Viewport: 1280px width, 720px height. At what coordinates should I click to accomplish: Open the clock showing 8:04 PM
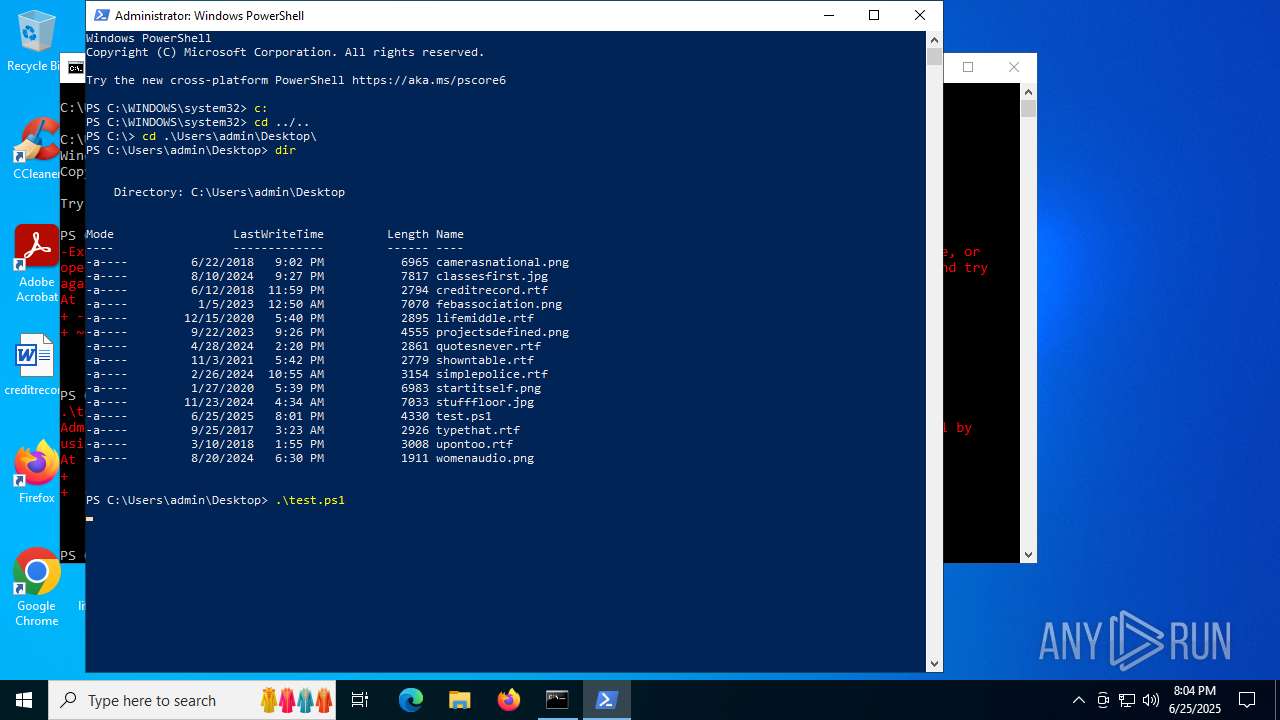(1194, 700)
